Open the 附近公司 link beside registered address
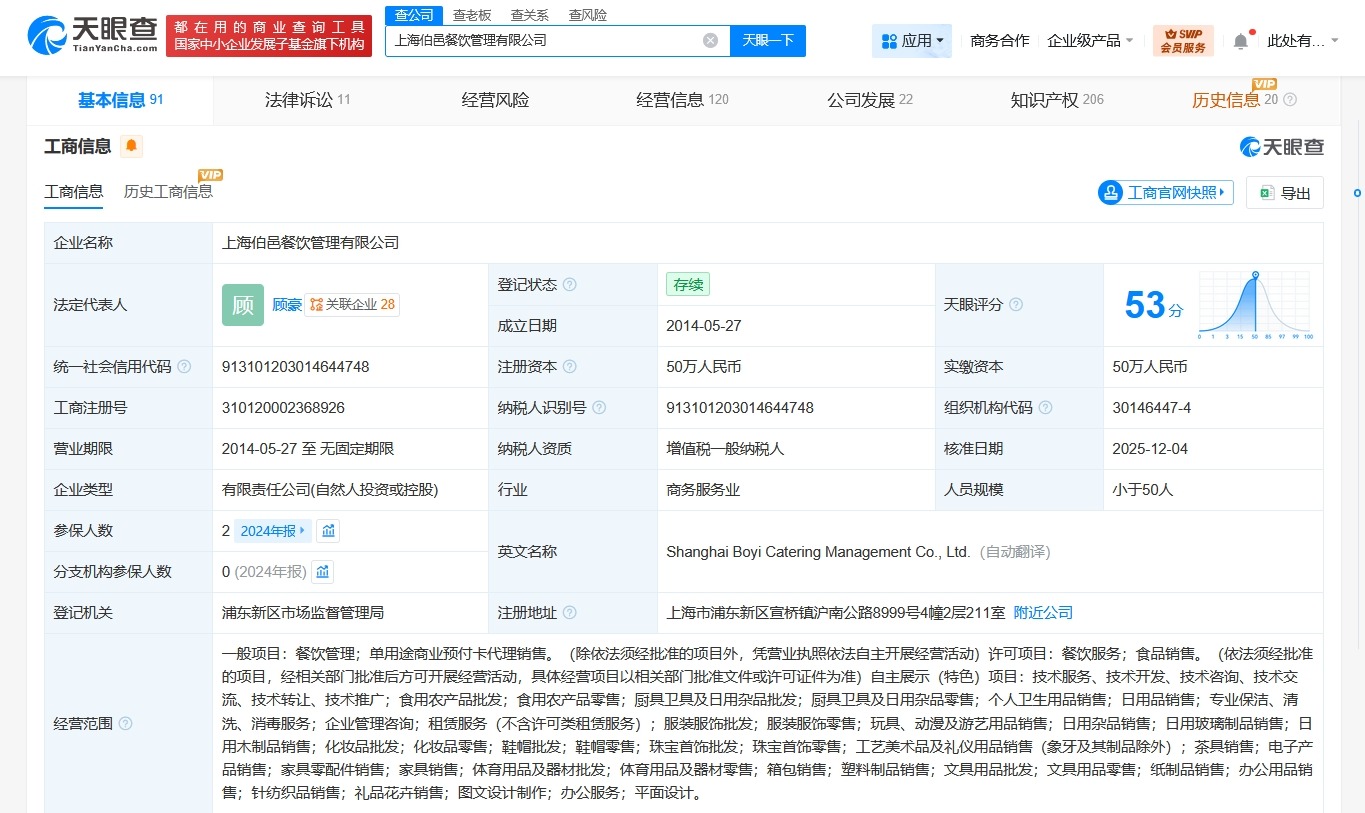 [1043, 611]
